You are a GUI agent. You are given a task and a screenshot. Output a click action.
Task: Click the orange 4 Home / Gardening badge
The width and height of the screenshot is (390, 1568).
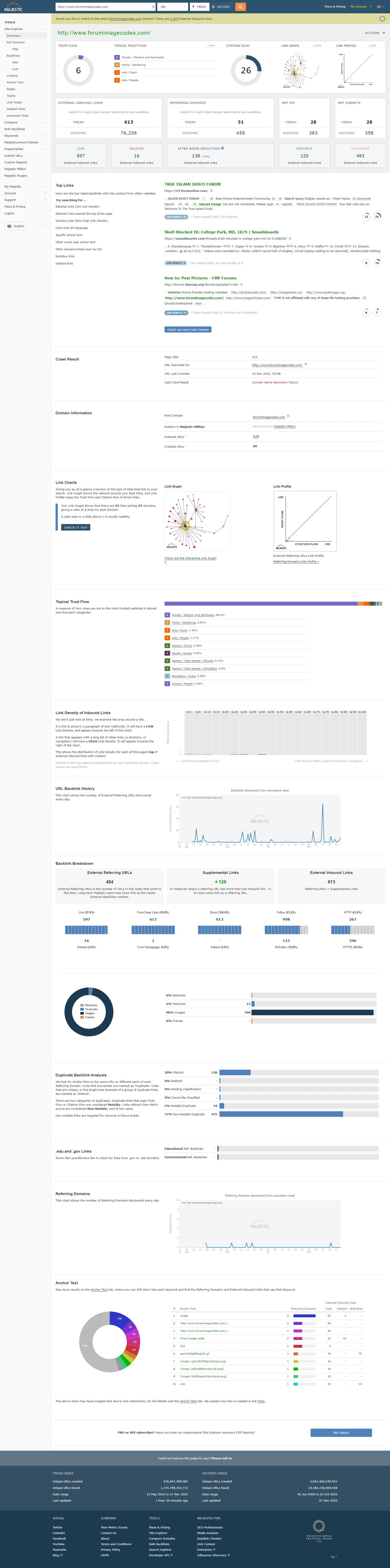coord(117,64)
